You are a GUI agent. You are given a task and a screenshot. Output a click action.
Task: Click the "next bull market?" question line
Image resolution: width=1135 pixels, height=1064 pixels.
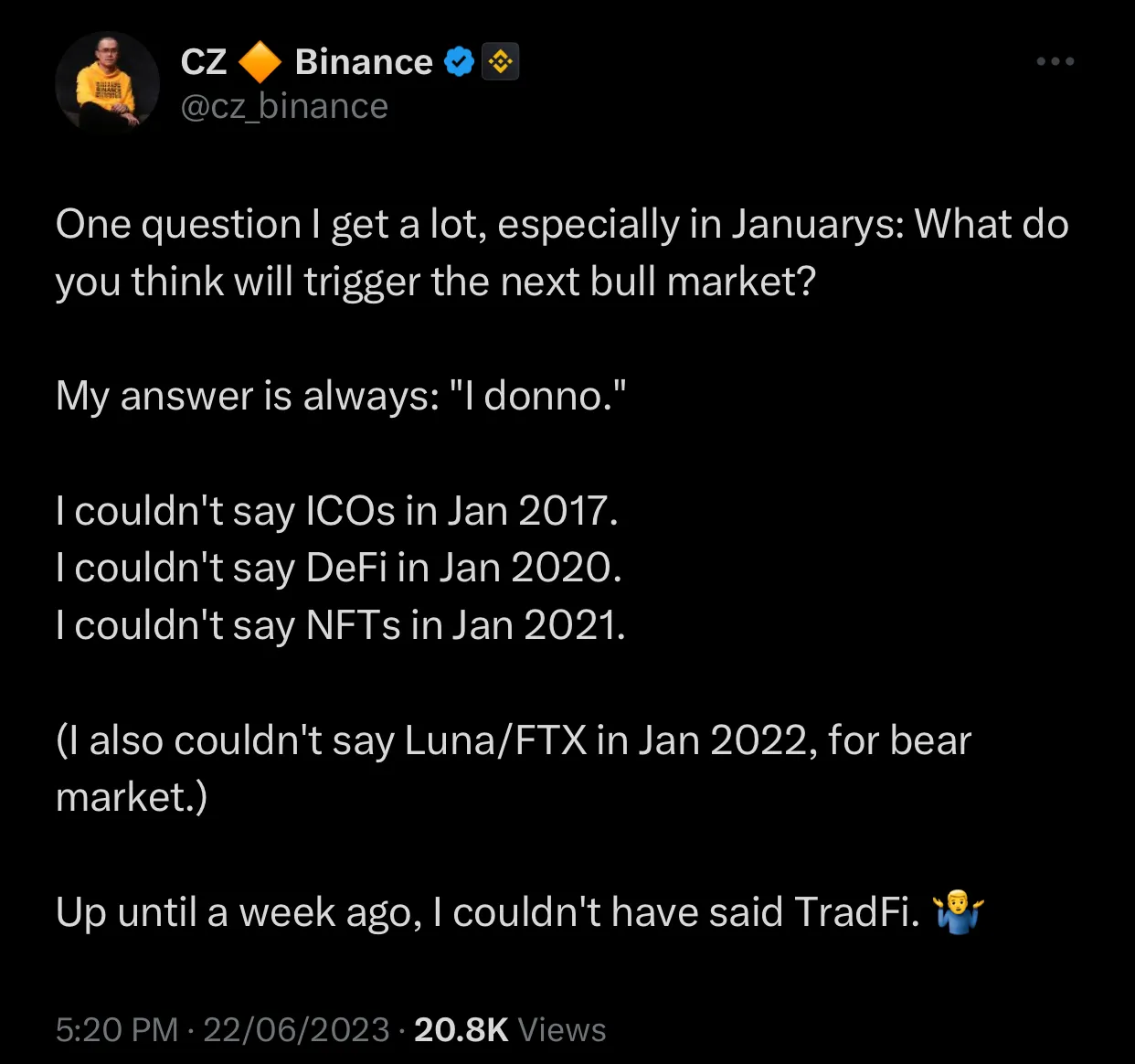(x=435, y=282)
